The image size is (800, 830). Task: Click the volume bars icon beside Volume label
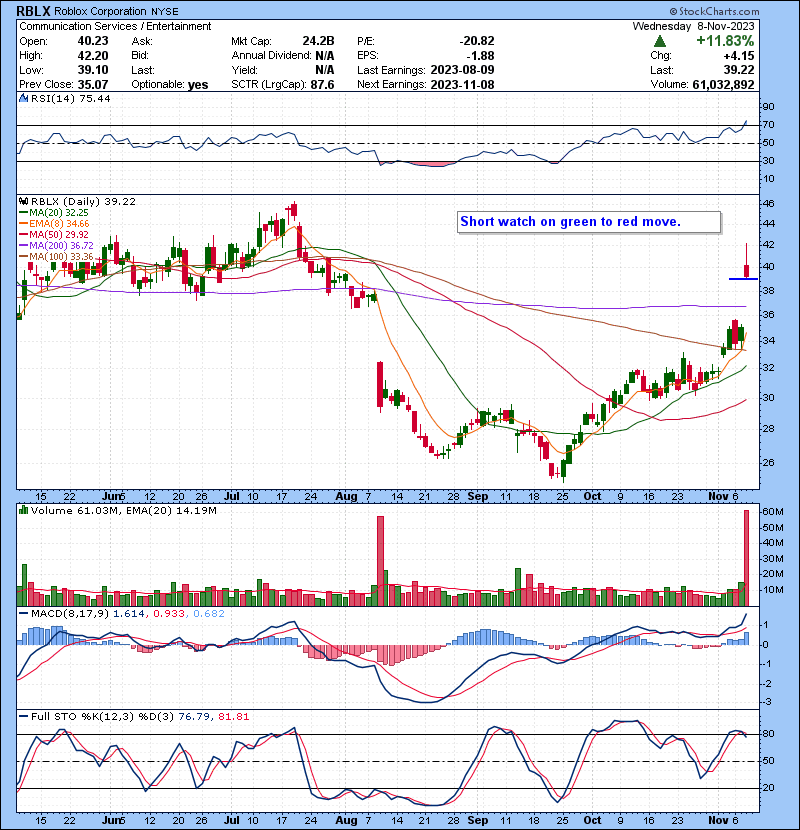(24, 510)
